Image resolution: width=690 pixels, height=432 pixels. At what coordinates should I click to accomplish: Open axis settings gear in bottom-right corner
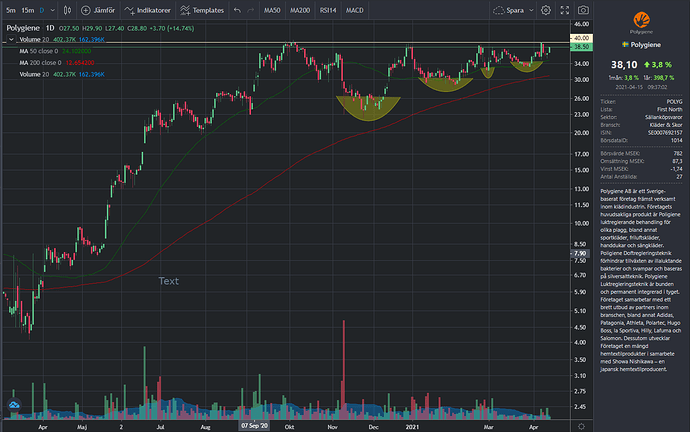coord(581,426)
